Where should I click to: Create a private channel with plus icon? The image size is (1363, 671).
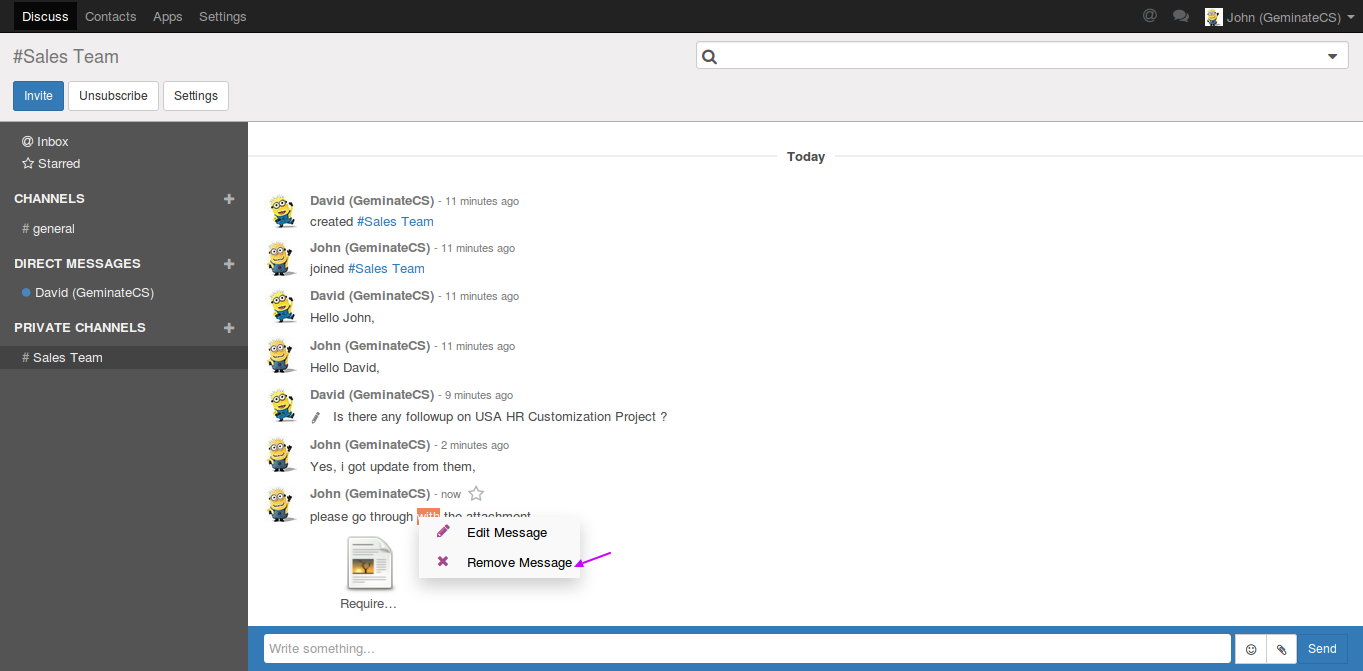(x=229, y=328)
